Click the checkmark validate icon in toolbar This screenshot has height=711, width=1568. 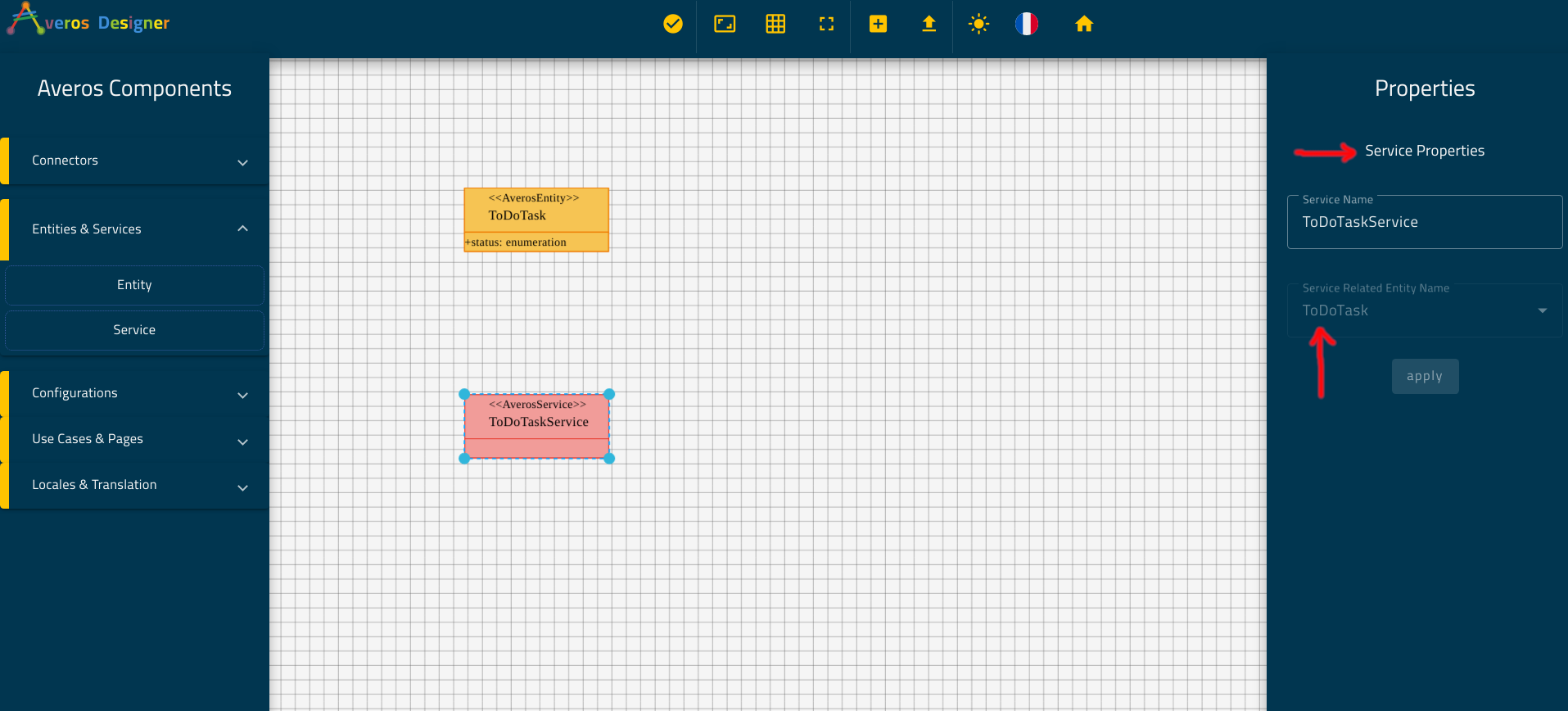point(673,24)
